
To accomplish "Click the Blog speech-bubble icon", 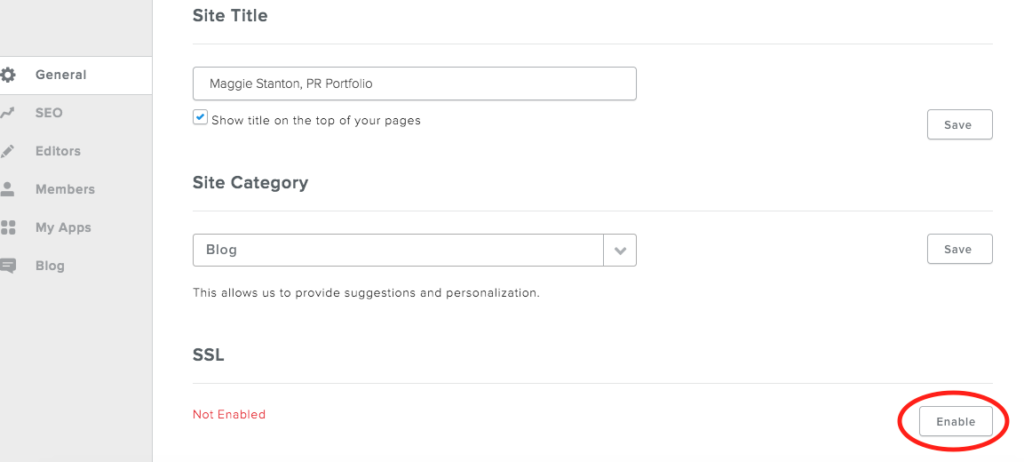I will pyautogui.click(x=8, y=266).
